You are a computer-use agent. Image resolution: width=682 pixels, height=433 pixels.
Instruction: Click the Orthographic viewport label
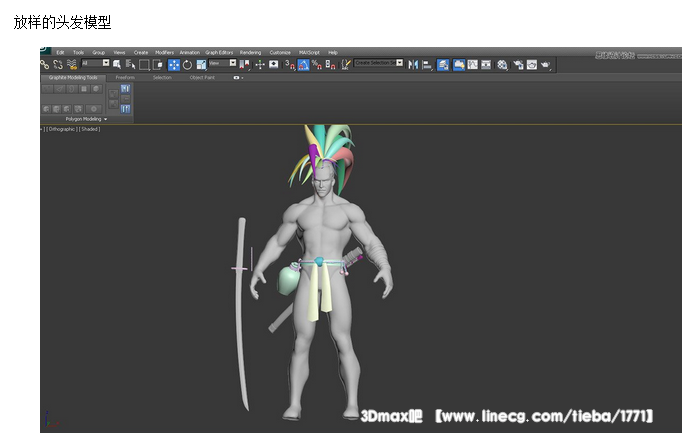[x=62, y=129]
